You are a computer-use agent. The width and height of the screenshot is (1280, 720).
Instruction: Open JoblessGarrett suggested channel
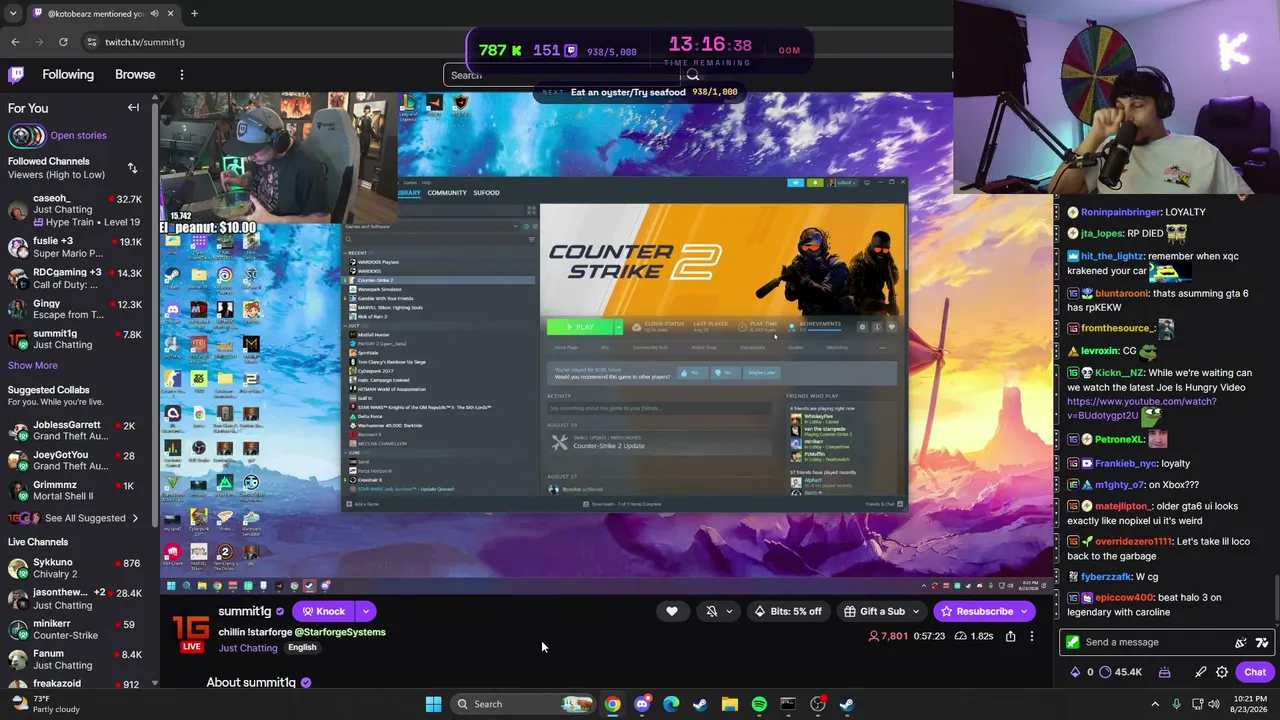point(75,430)
